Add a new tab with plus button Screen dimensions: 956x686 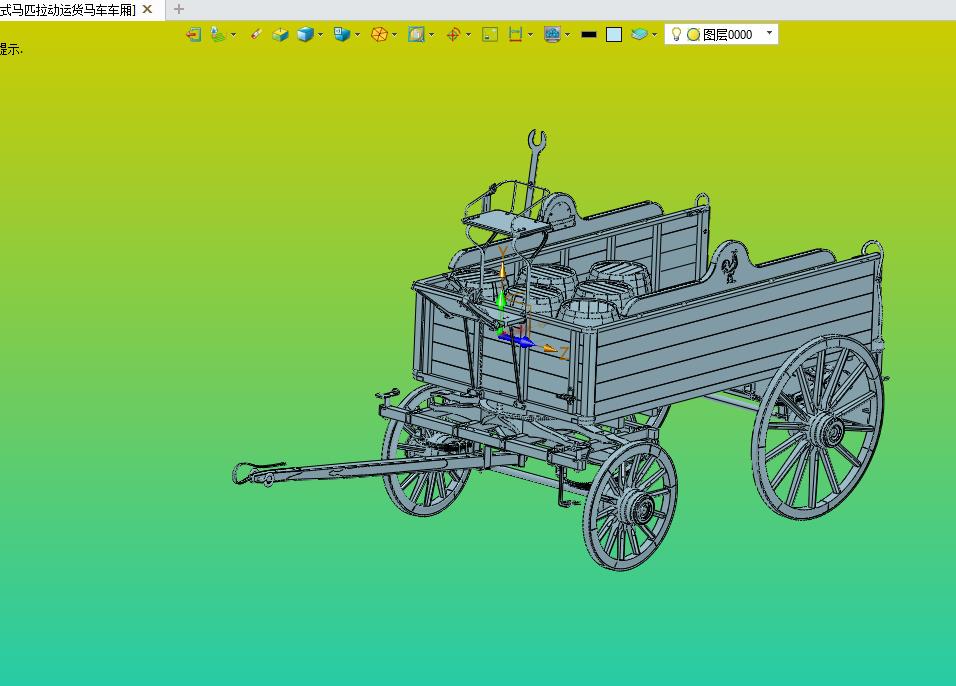(x=179, y=9)
